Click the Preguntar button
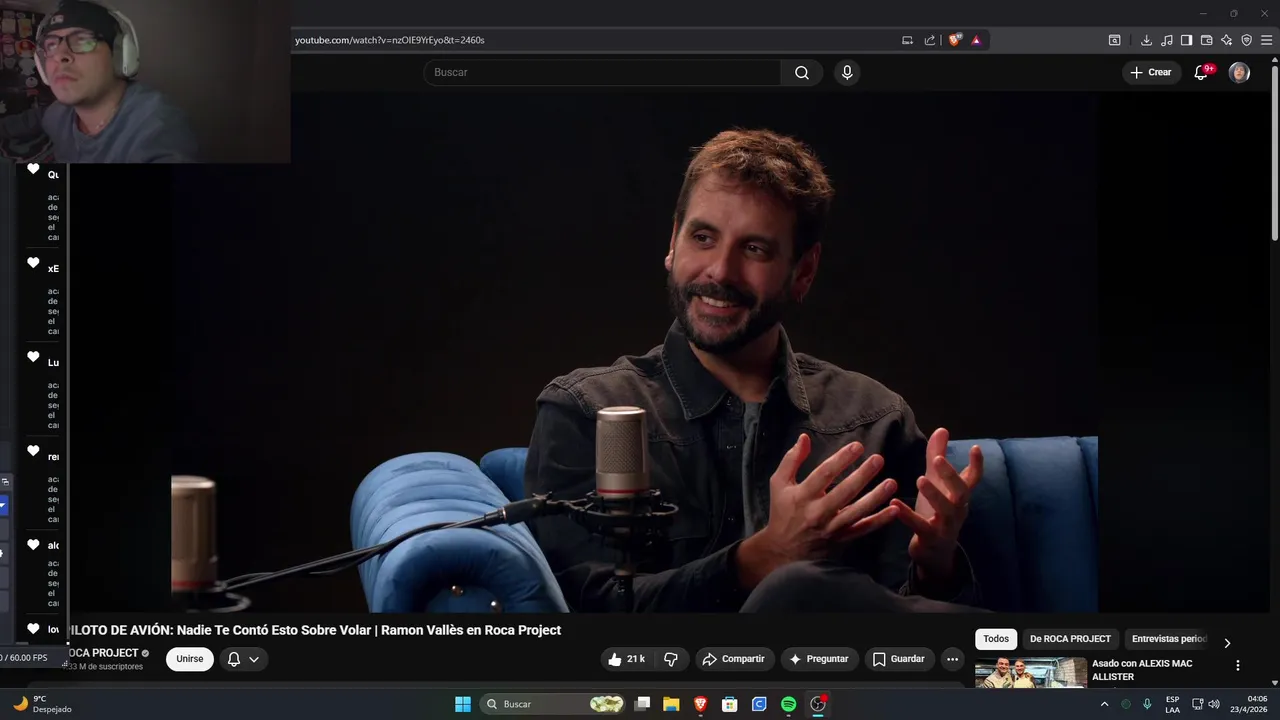This screenshot has width=1280, height=720. pyautogui.click(x=819, y=659)
